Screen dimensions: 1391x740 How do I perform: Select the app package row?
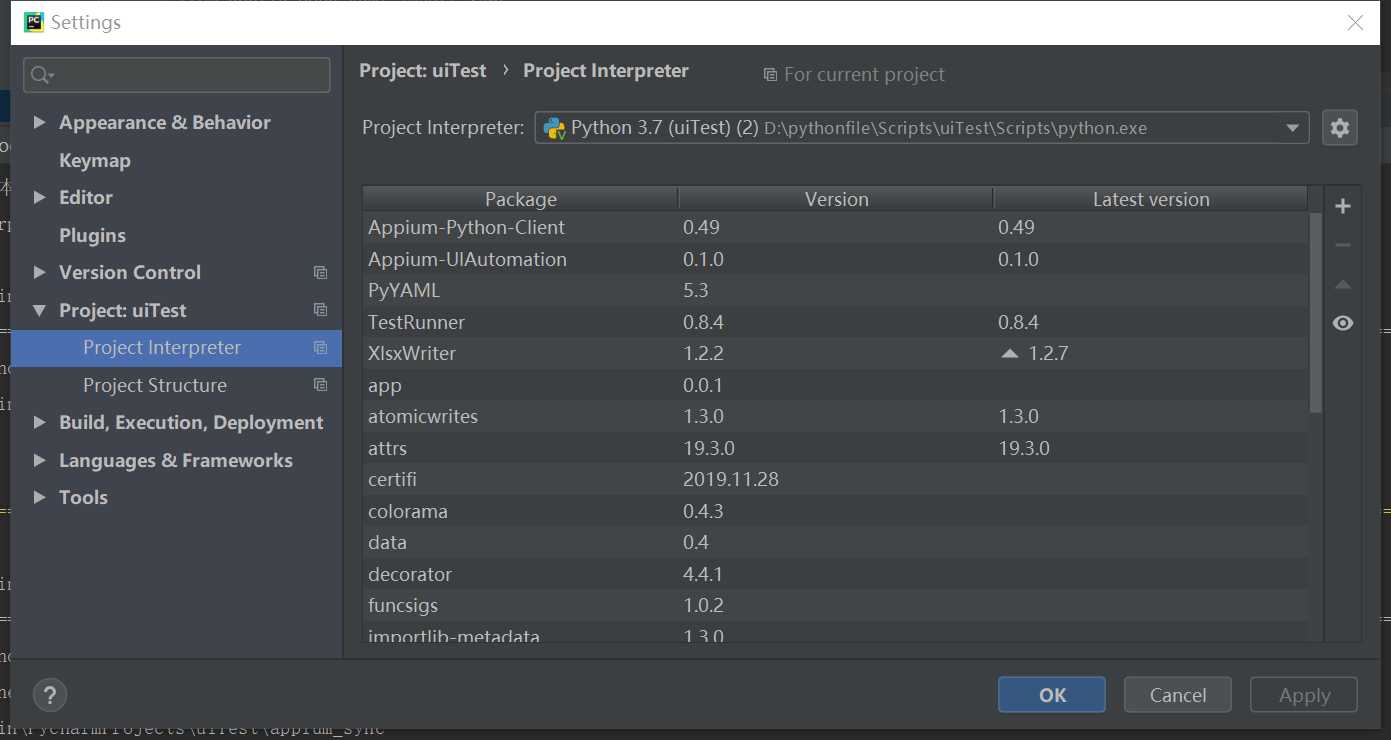tap(836, 385)
